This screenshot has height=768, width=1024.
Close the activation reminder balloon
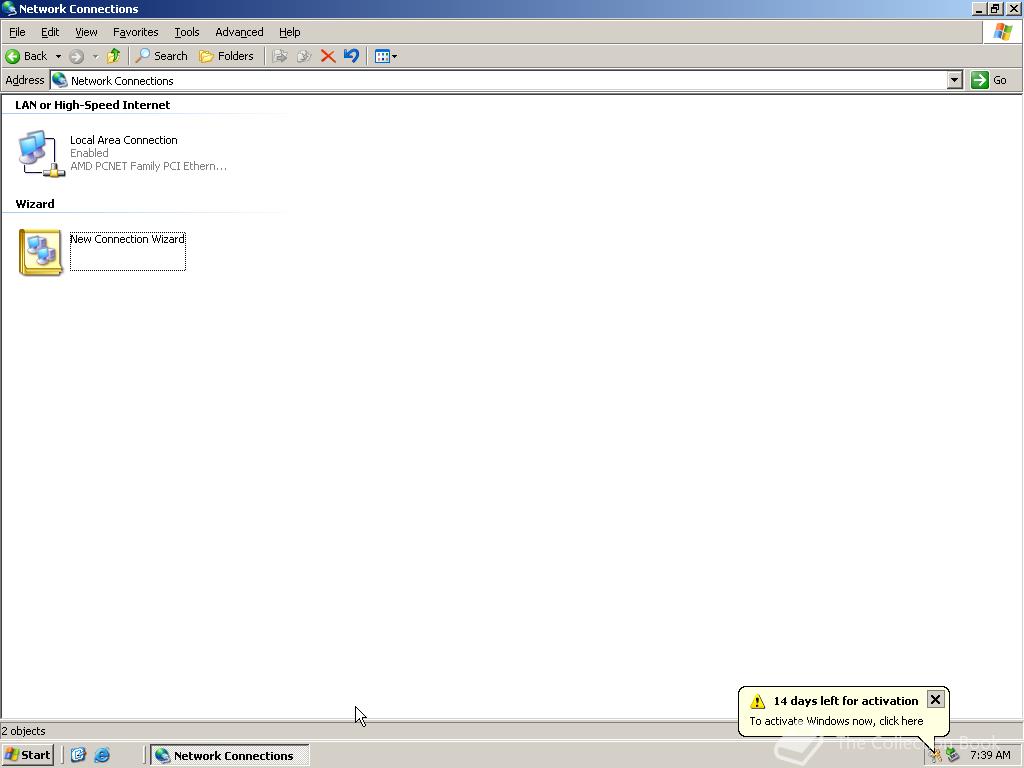click(x=935, y=699)
